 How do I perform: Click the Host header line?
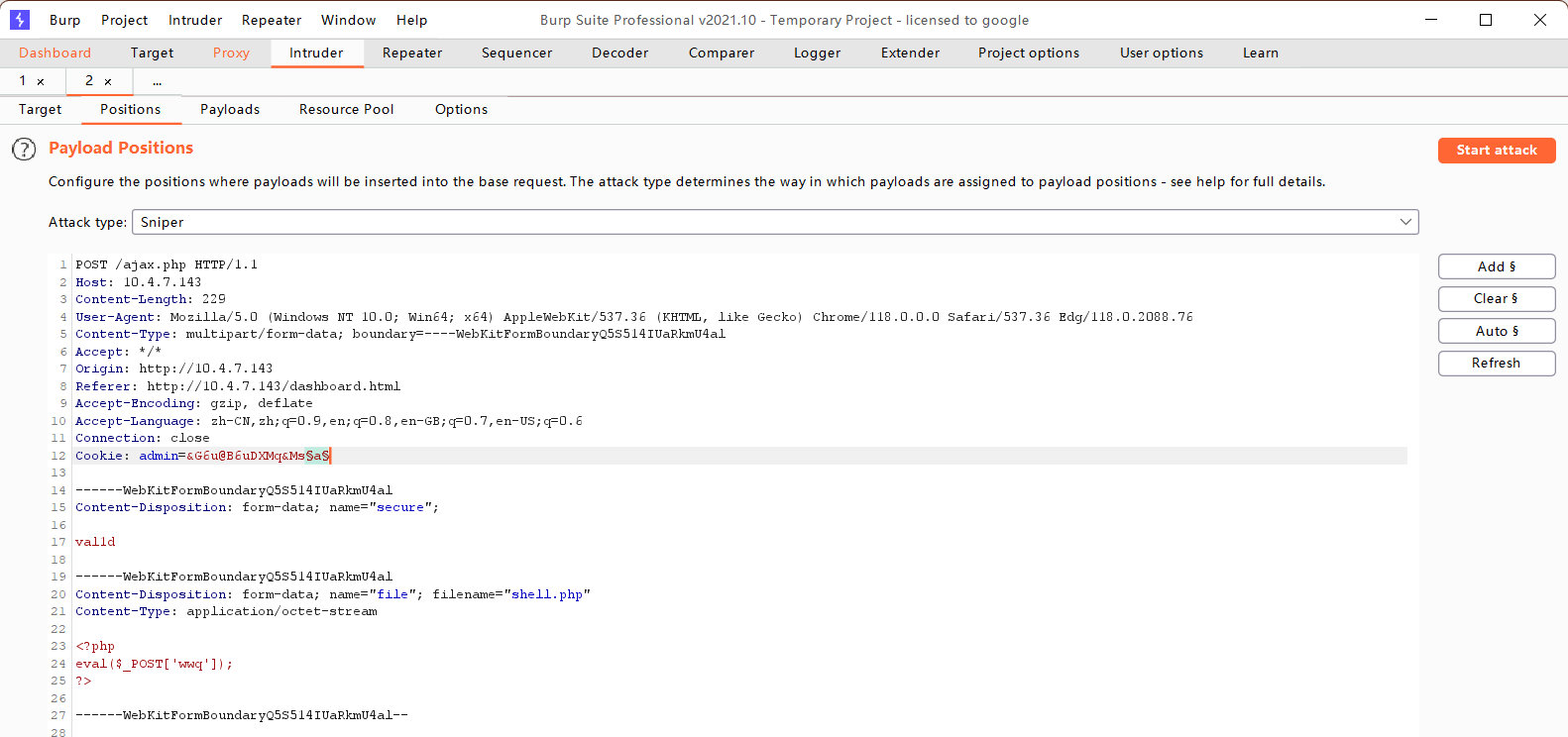point(139,282)
